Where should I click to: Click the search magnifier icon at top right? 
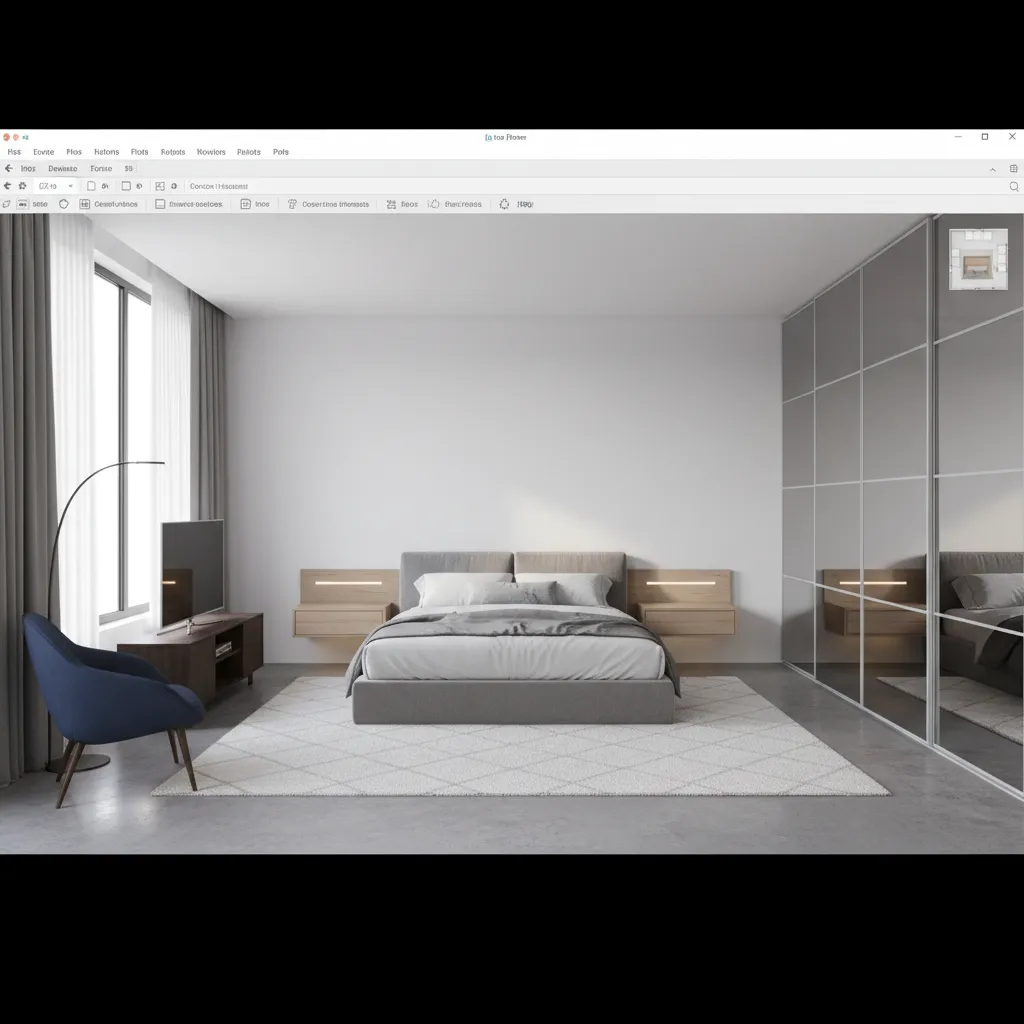coord(1016,186)
